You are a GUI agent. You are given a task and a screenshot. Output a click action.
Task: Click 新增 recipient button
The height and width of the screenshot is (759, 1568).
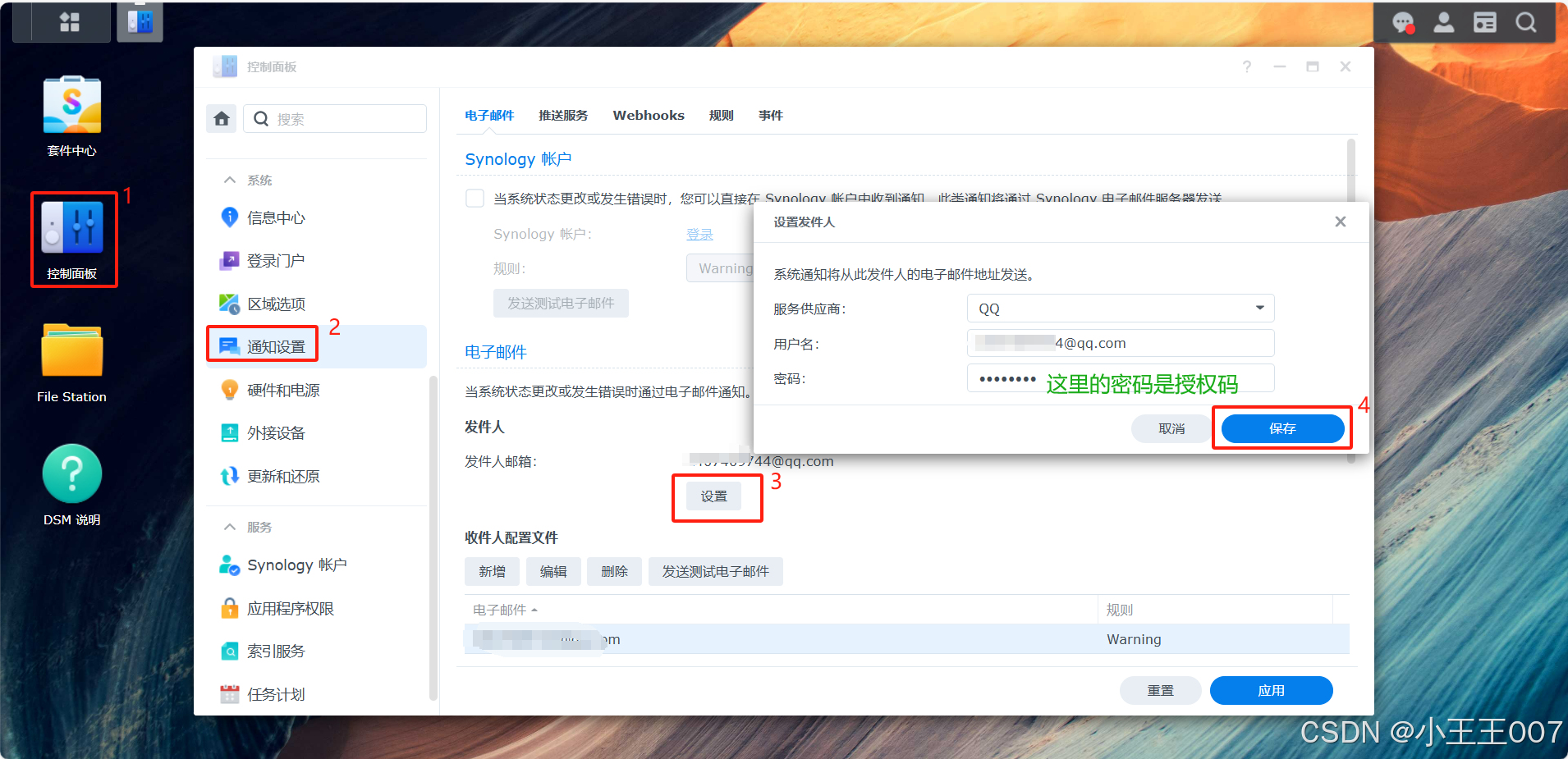pos(493,571)
